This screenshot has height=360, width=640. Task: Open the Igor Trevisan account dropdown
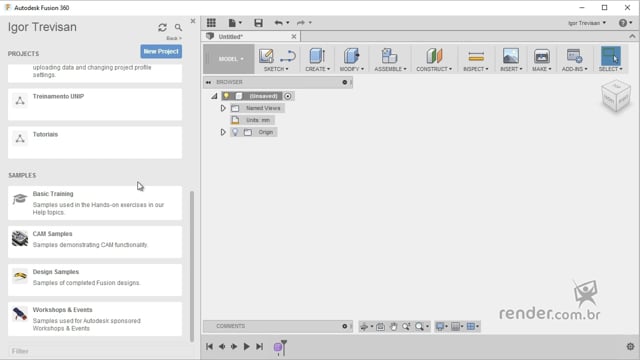click(x=587, y=23)
